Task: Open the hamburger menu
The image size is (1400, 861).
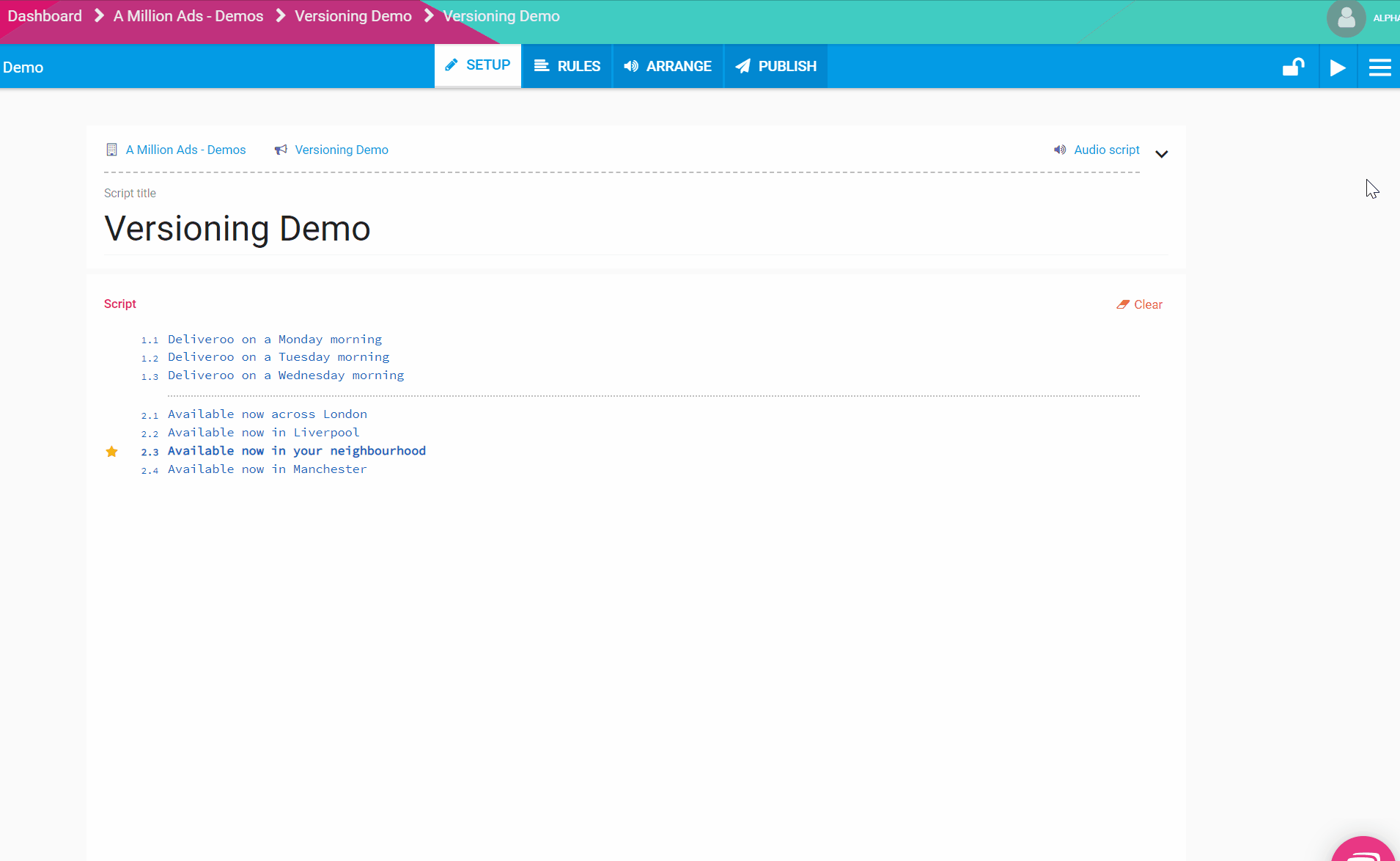Action: pyautogui.click(x=1379, y=67)
